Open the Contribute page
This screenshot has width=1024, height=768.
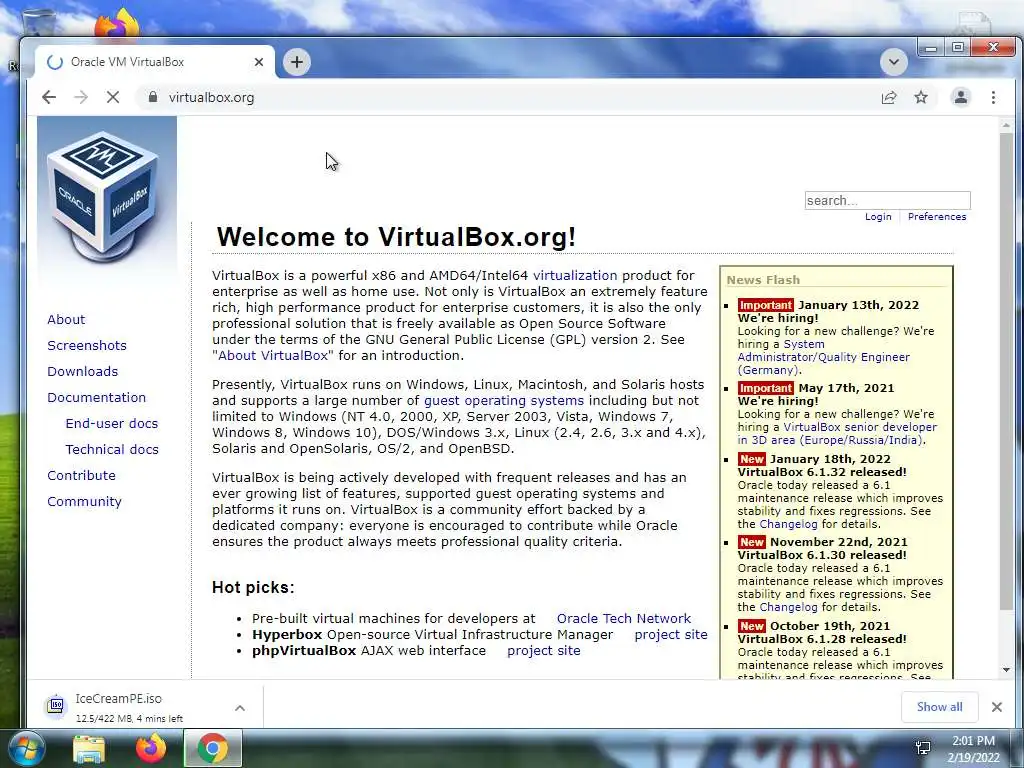[81, 476]
